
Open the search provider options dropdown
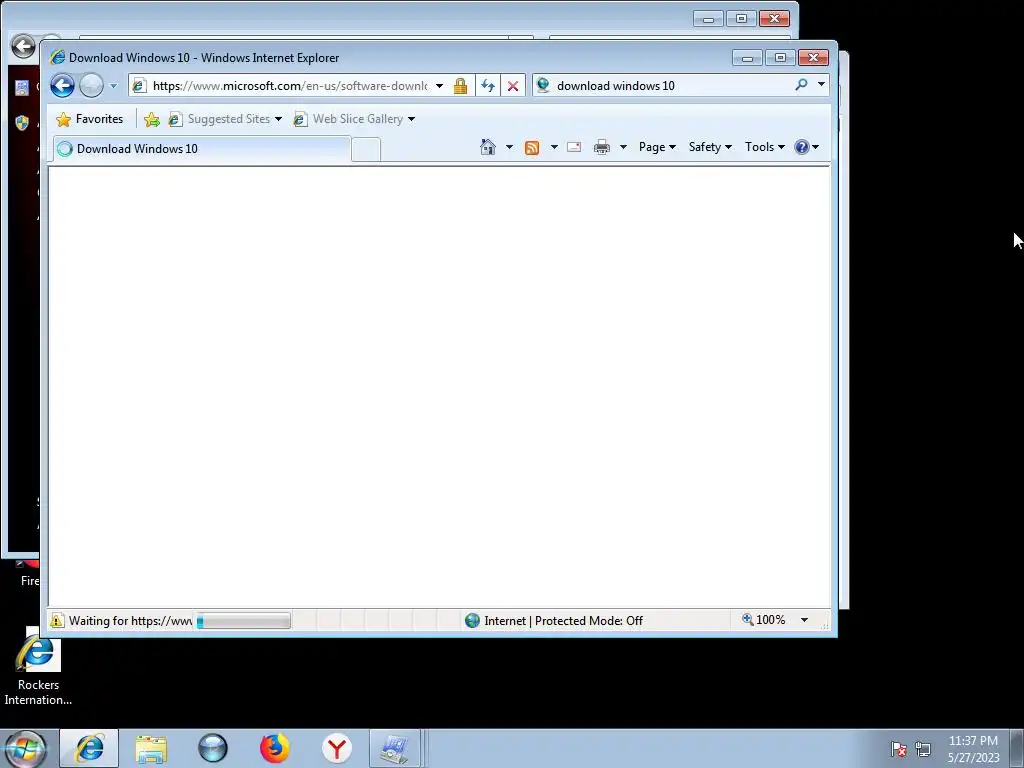pyautogui.click(x=821, y=85)
